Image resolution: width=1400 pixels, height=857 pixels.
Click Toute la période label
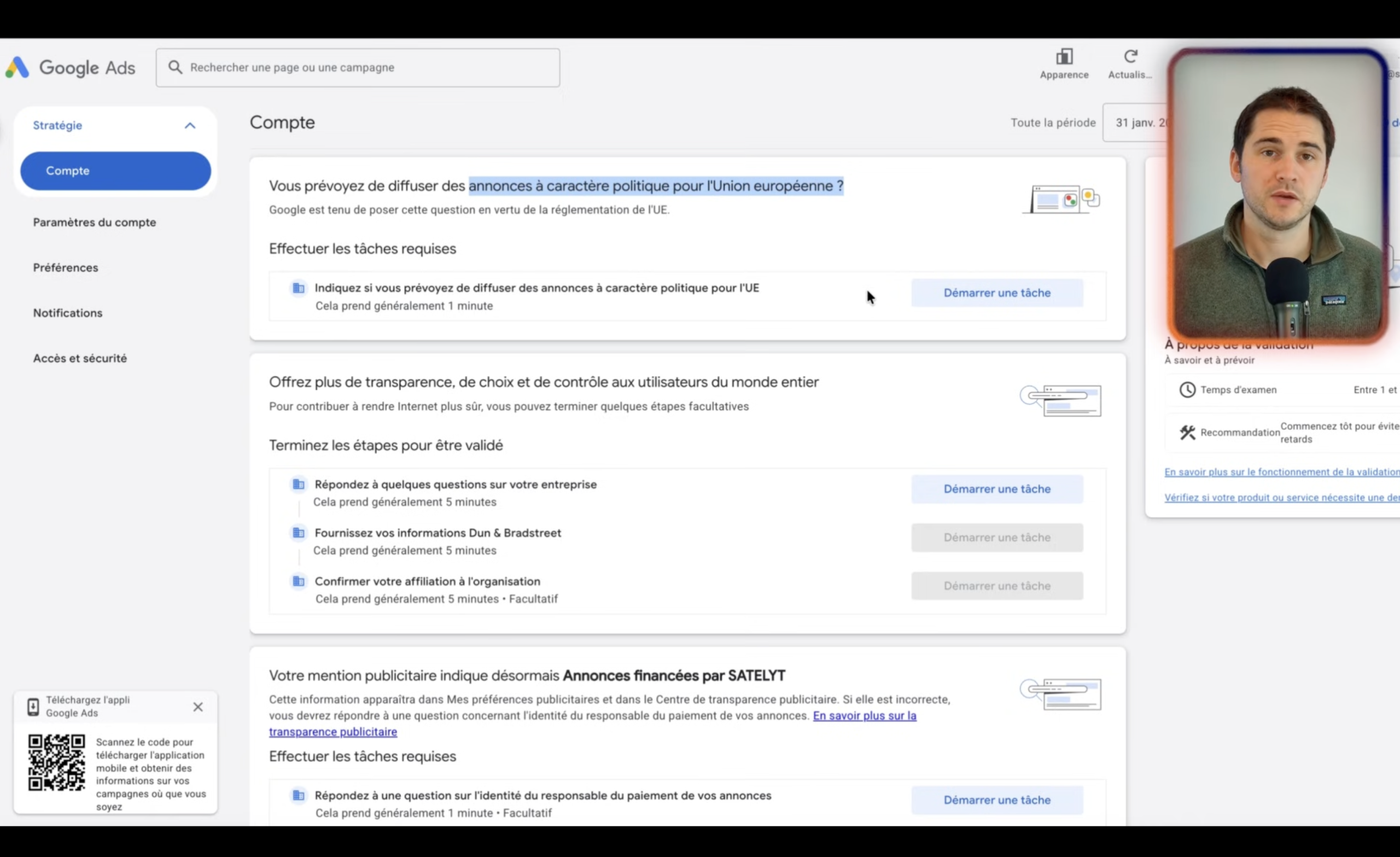pos(1053,123)
